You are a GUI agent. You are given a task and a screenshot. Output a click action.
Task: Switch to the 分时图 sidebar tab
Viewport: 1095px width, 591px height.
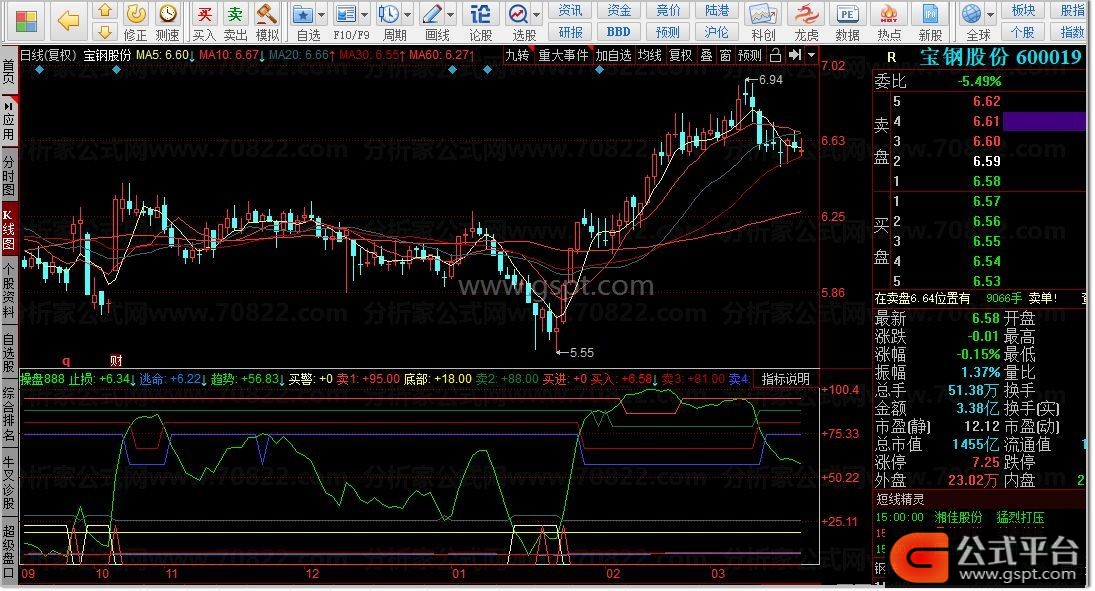click(x=8, y=175)
